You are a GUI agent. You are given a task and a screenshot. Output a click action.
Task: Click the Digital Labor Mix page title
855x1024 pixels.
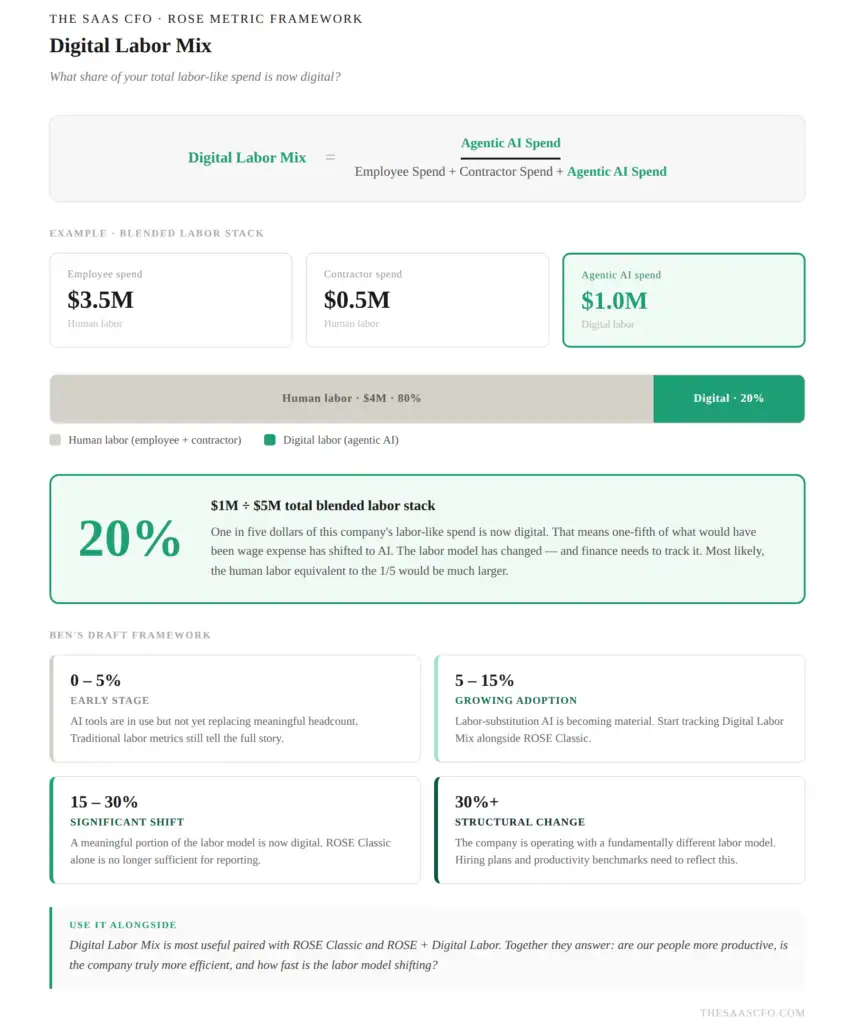[x=131, y=46]
